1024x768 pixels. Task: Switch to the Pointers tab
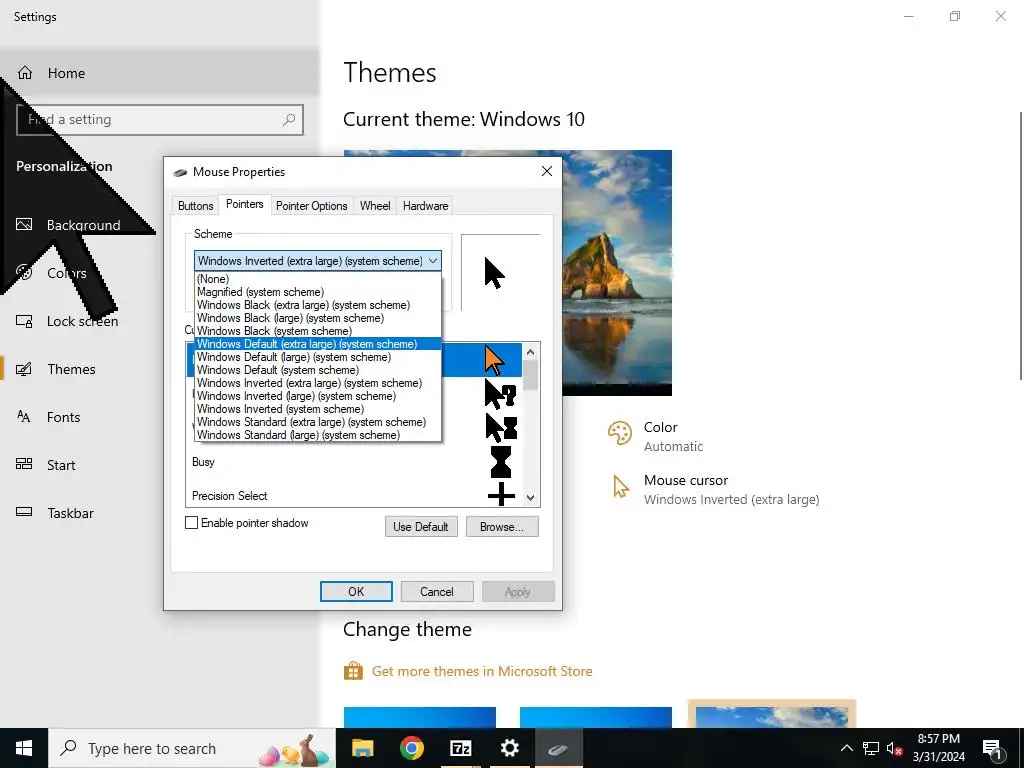(244, 204)
